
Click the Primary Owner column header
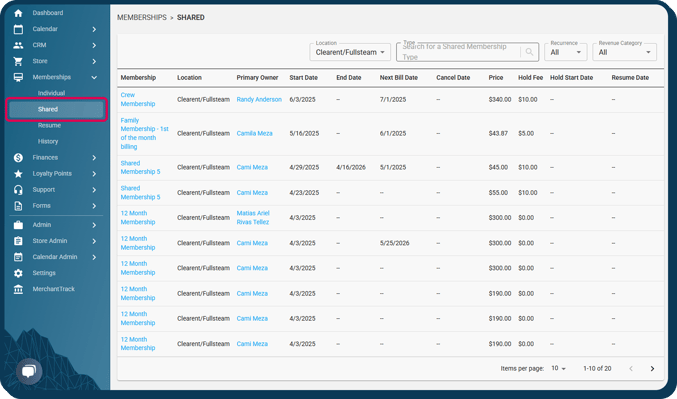tap(257, 78)
